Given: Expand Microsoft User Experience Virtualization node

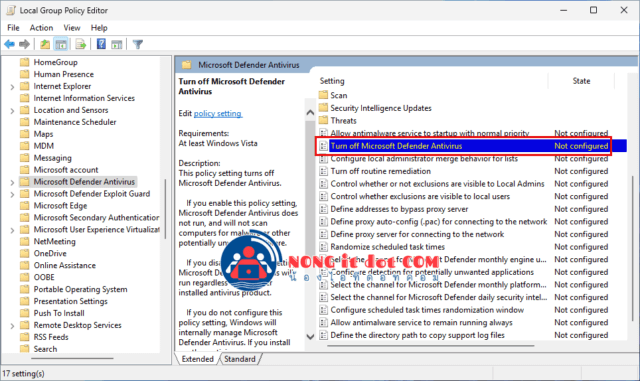Looking at the screenshot, I should click(12, 230).
